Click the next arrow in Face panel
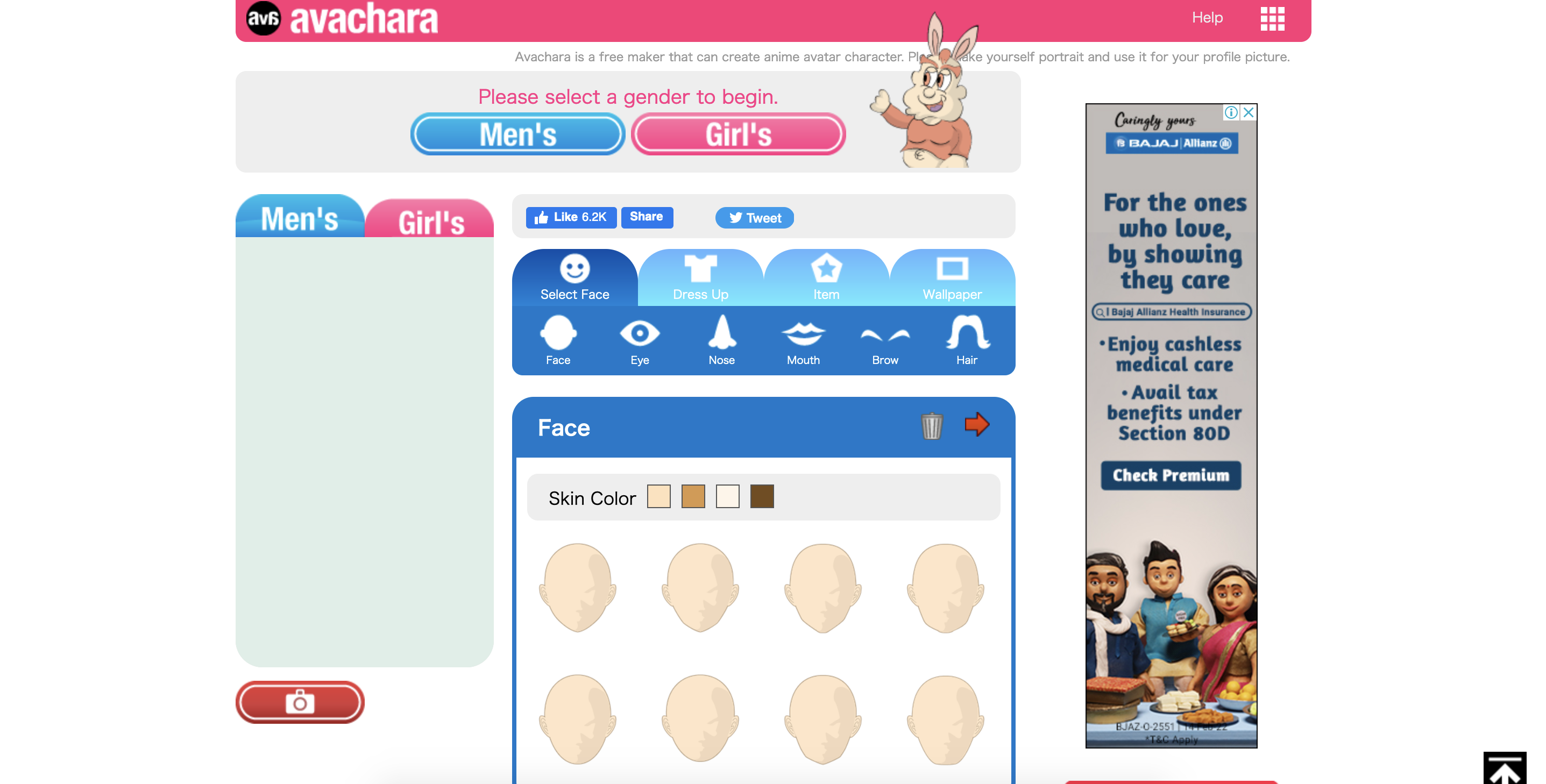This screenshot has width=1546, height=784. pos(977,426)
